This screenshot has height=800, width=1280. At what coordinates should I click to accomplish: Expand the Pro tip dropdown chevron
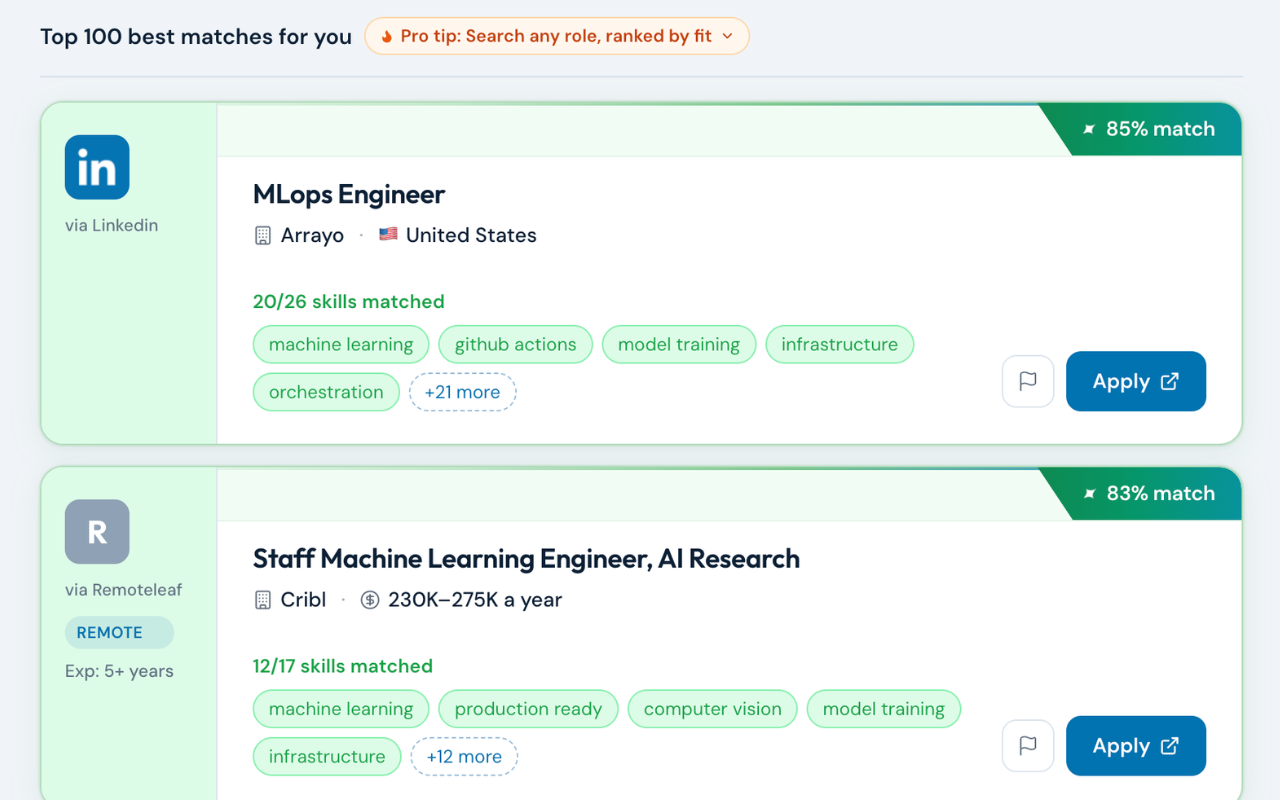[728, 36]
